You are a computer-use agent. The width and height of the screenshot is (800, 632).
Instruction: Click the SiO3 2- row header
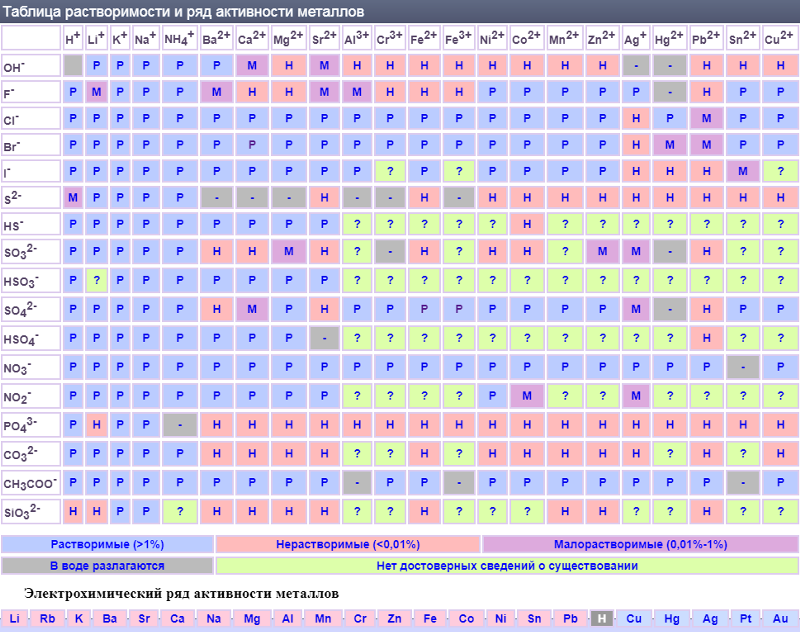30,512
